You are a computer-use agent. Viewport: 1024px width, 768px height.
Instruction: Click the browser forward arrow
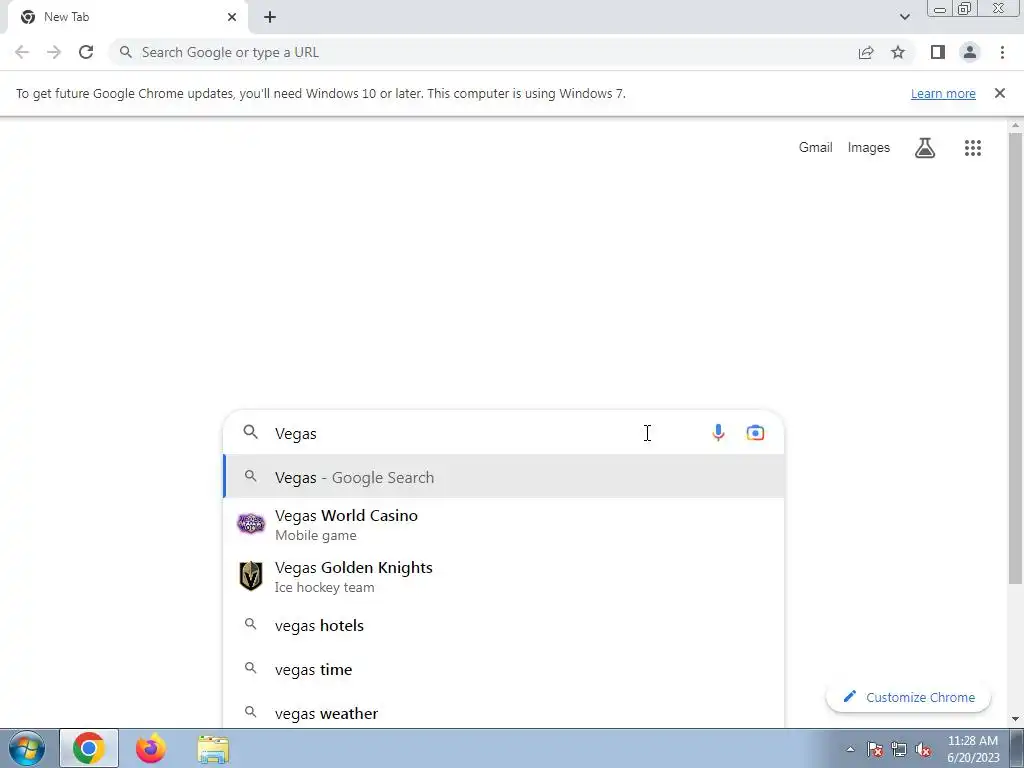point(54,52)
